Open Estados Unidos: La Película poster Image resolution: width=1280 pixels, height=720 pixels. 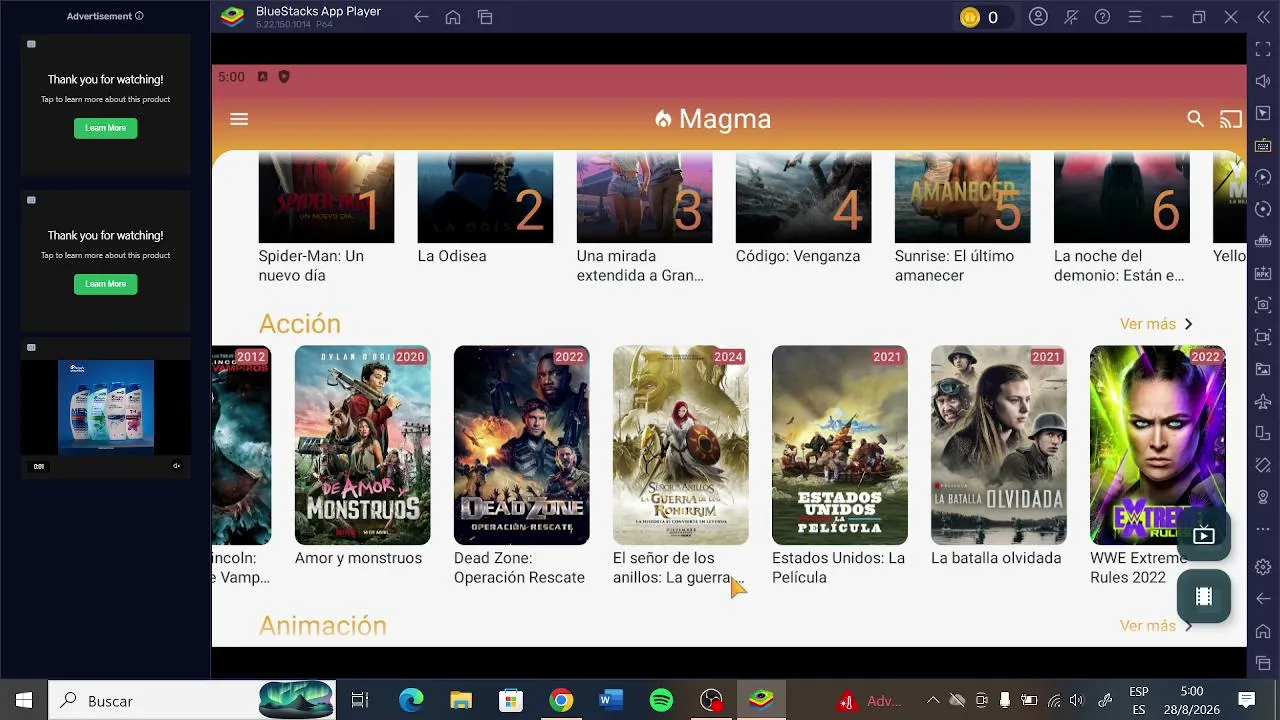point(839,445)
